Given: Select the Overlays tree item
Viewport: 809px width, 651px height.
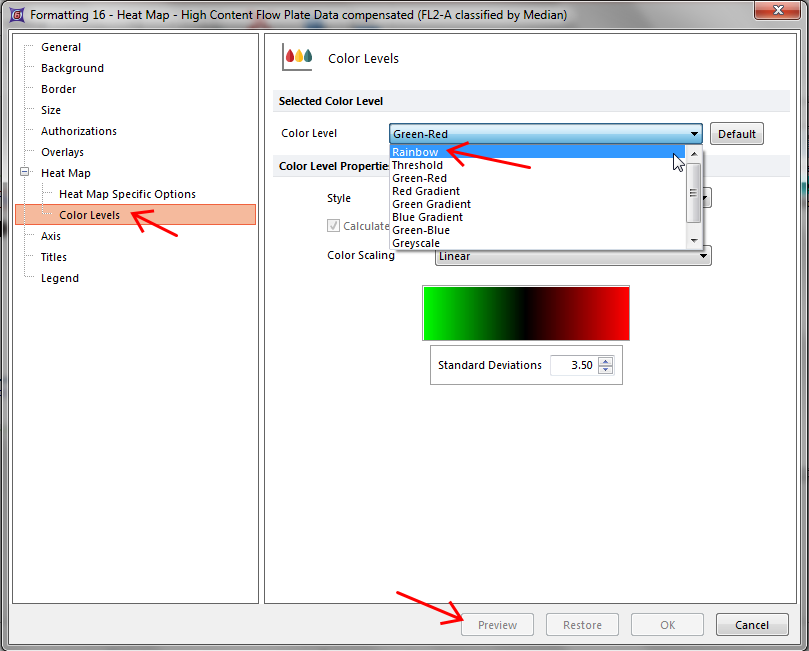Looking at the screenshot, I should [x=62, y=152].
